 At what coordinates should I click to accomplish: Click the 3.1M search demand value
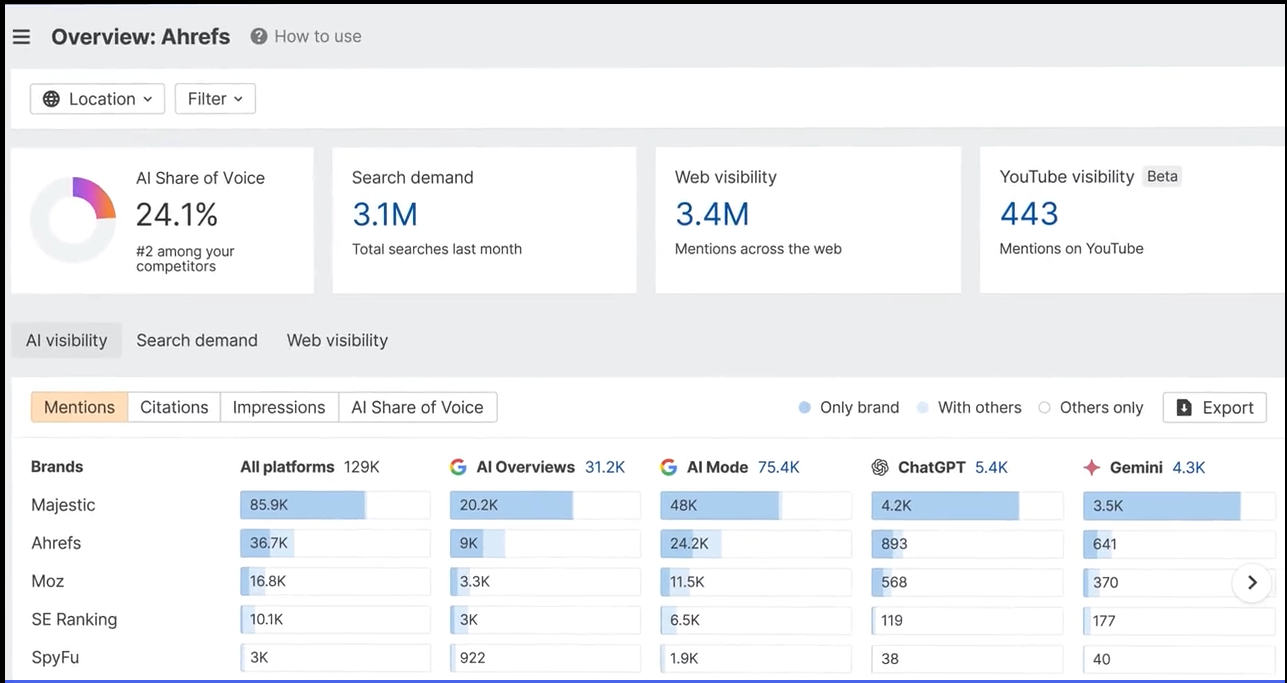(384, 214)
